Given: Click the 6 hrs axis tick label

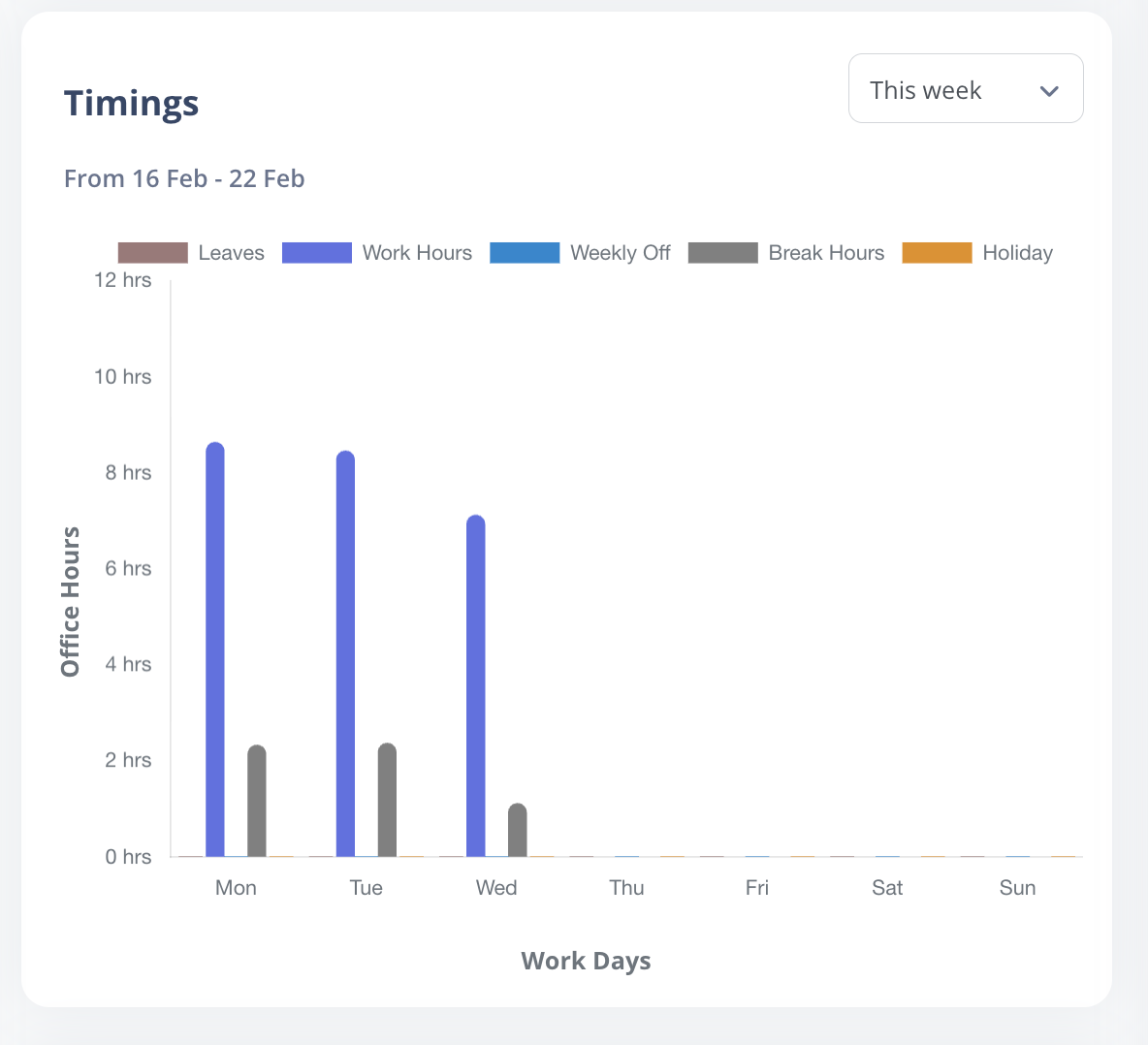Looking at the screenshot, I should [x=128, y=569].
